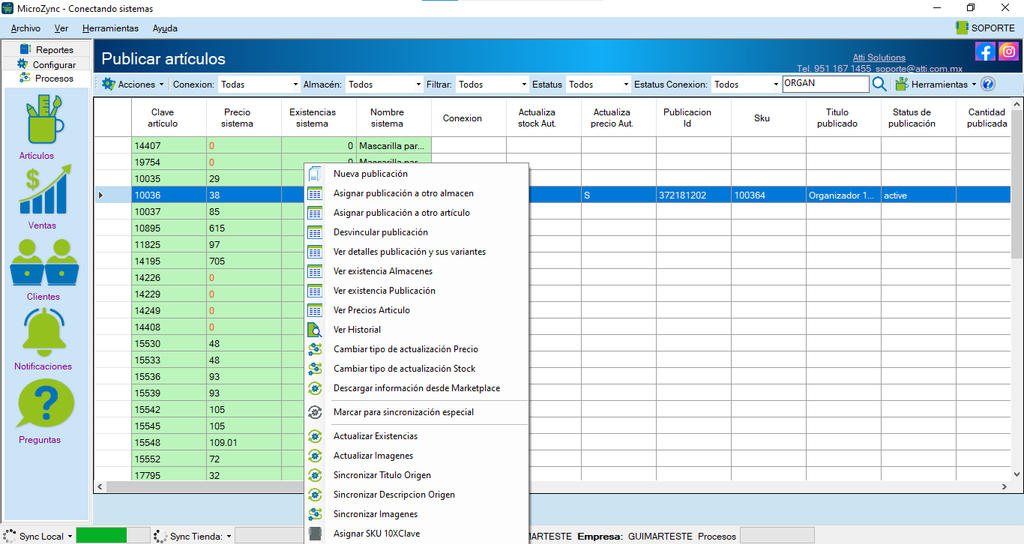Image resolution: width=1024 pixels, height=544 pixels.
Task: Expand the Estatus Conexion dropdown
Action: 746,84
